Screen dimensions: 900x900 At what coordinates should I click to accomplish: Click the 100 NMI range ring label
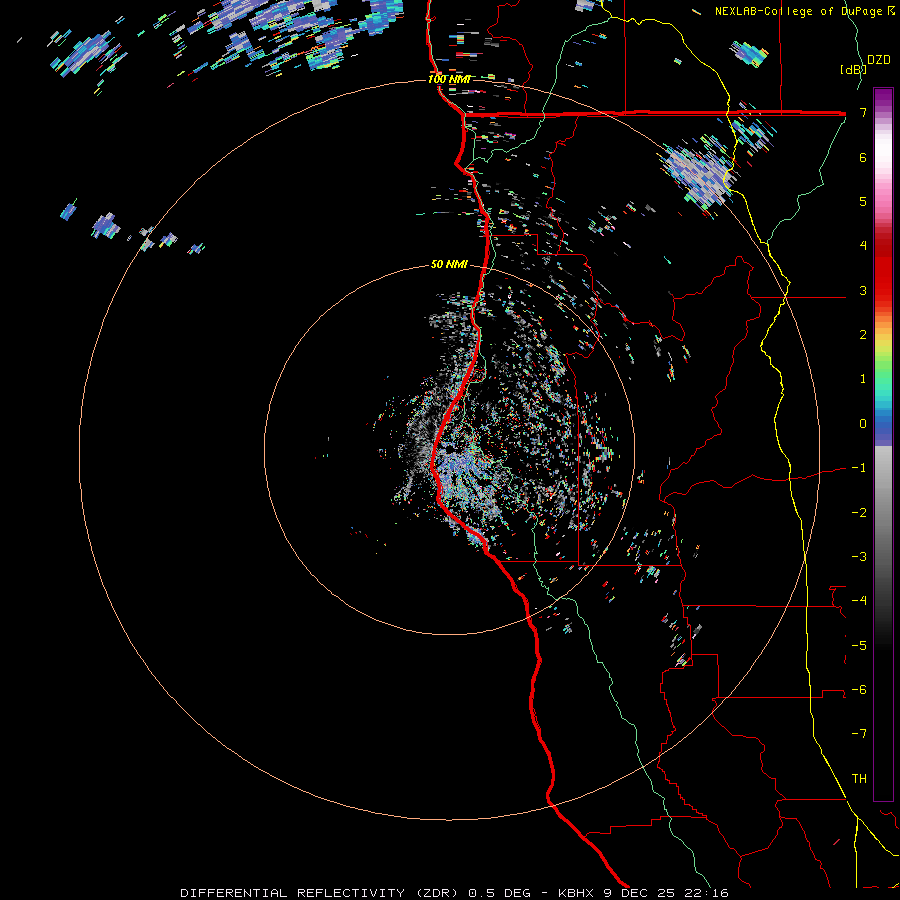coord(449,79)
